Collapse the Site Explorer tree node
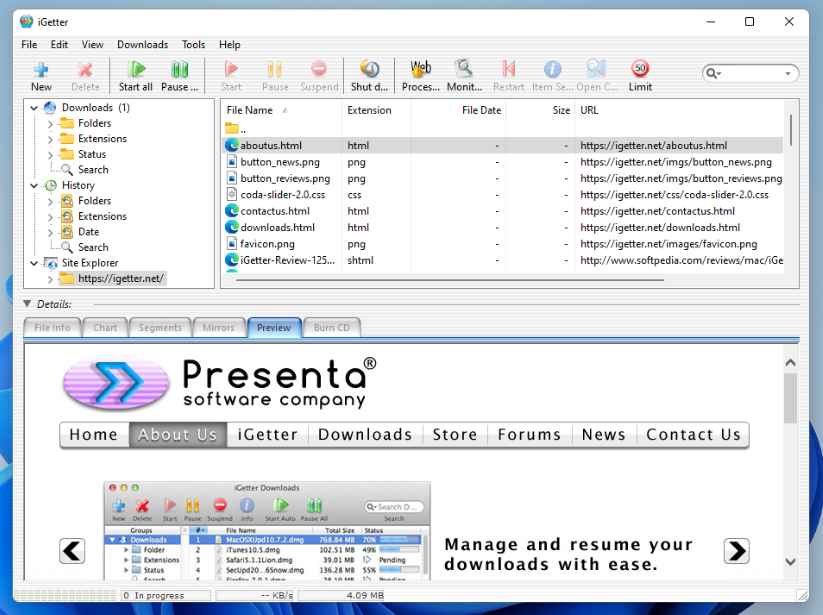Screen dimensions: 823x615 pos(34,263)
